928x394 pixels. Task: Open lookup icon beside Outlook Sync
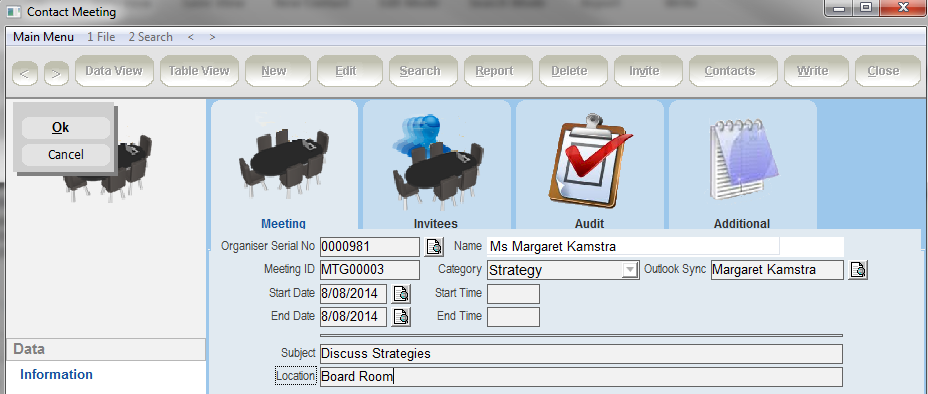coord(858,270)
